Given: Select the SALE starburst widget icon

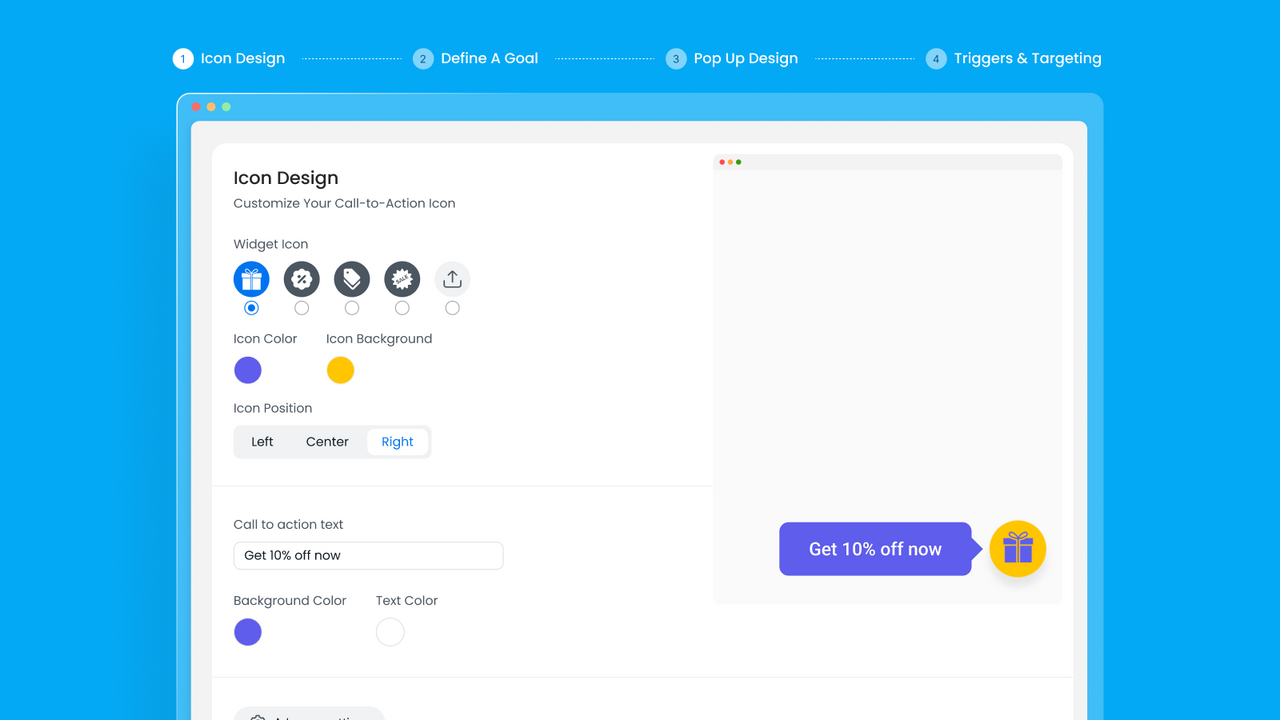Looking at the screenshot, I should [x=401, y=279].
